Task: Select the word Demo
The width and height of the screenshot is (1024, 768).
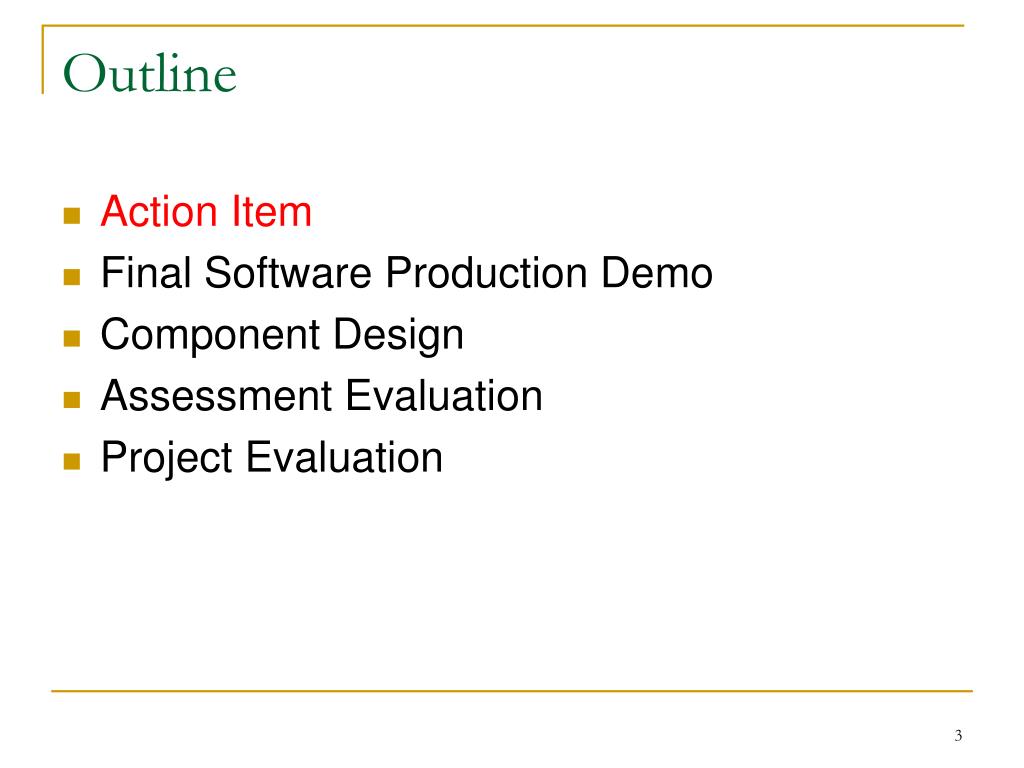Action: (657, 272)
